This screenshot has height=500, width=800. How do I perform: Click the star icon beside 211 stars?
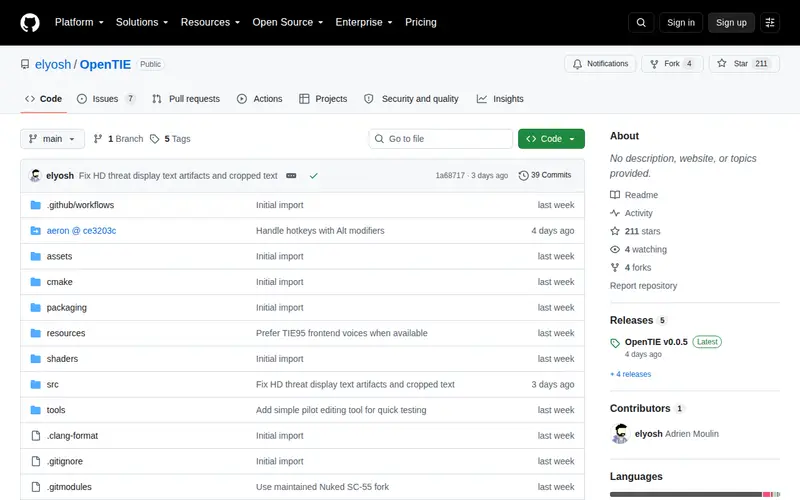pyautogui.click(x=615, y=231)
